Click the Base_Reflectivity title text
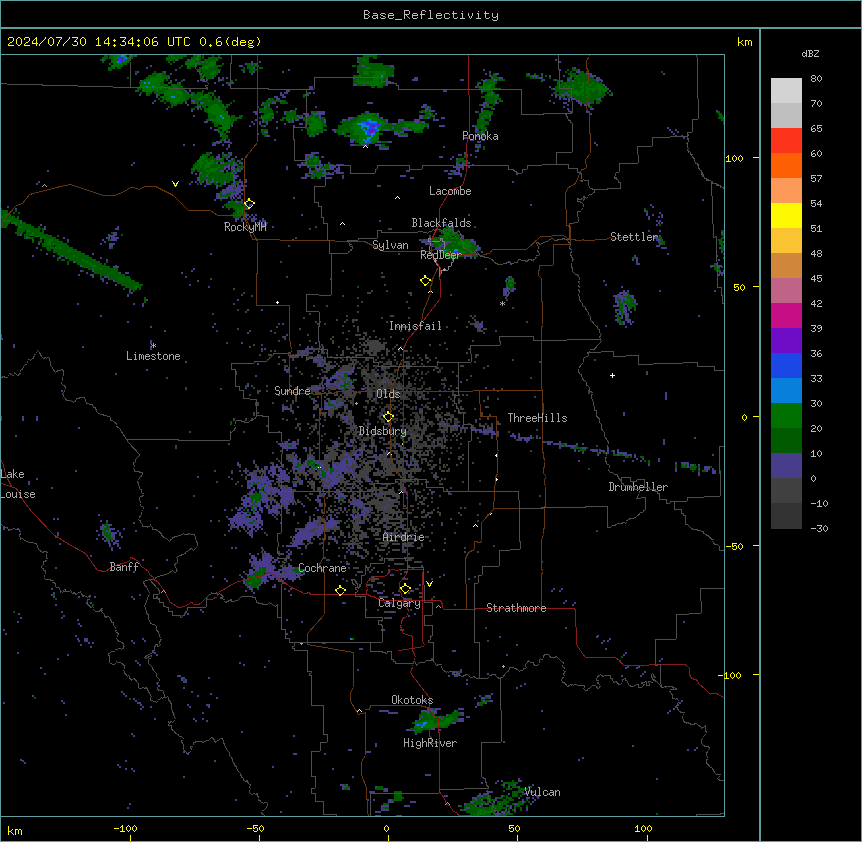 point(431,15)
